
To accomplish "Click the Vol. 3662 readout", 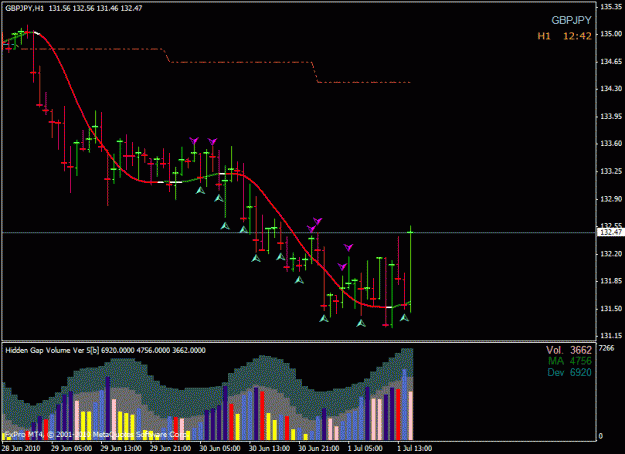I will point(569,350).
